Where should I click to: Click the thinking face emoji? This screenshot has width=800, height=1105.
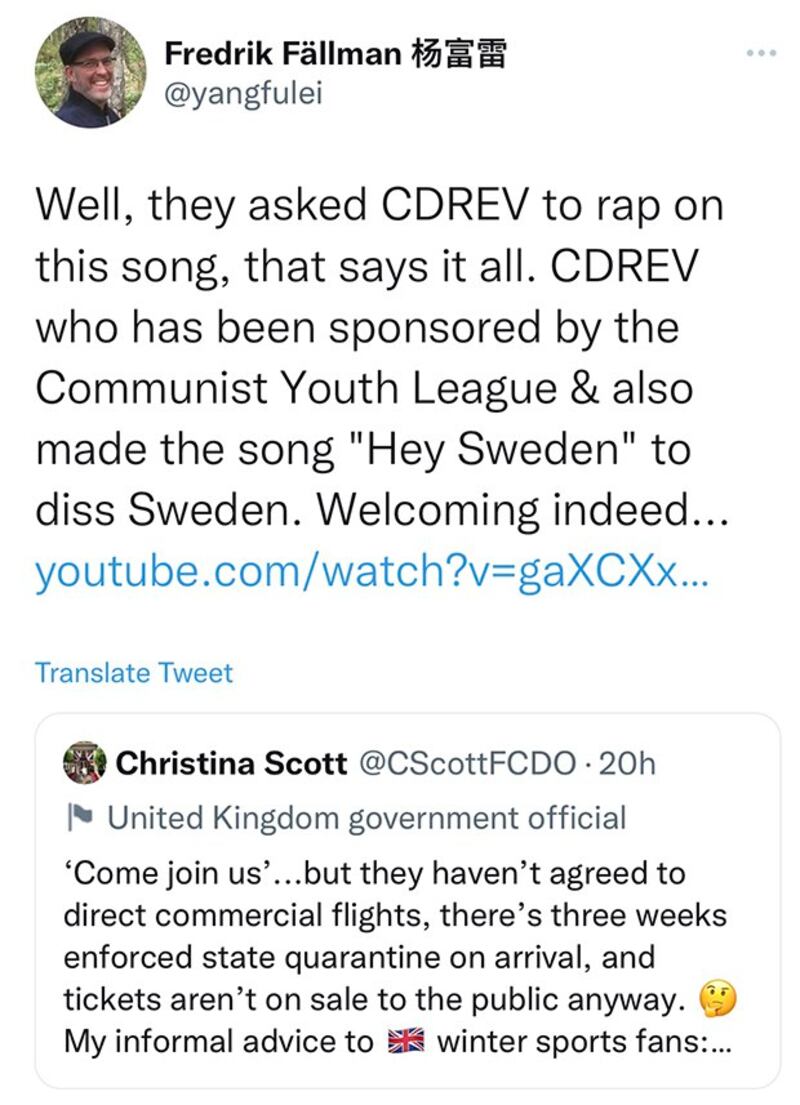coord(719,997)
